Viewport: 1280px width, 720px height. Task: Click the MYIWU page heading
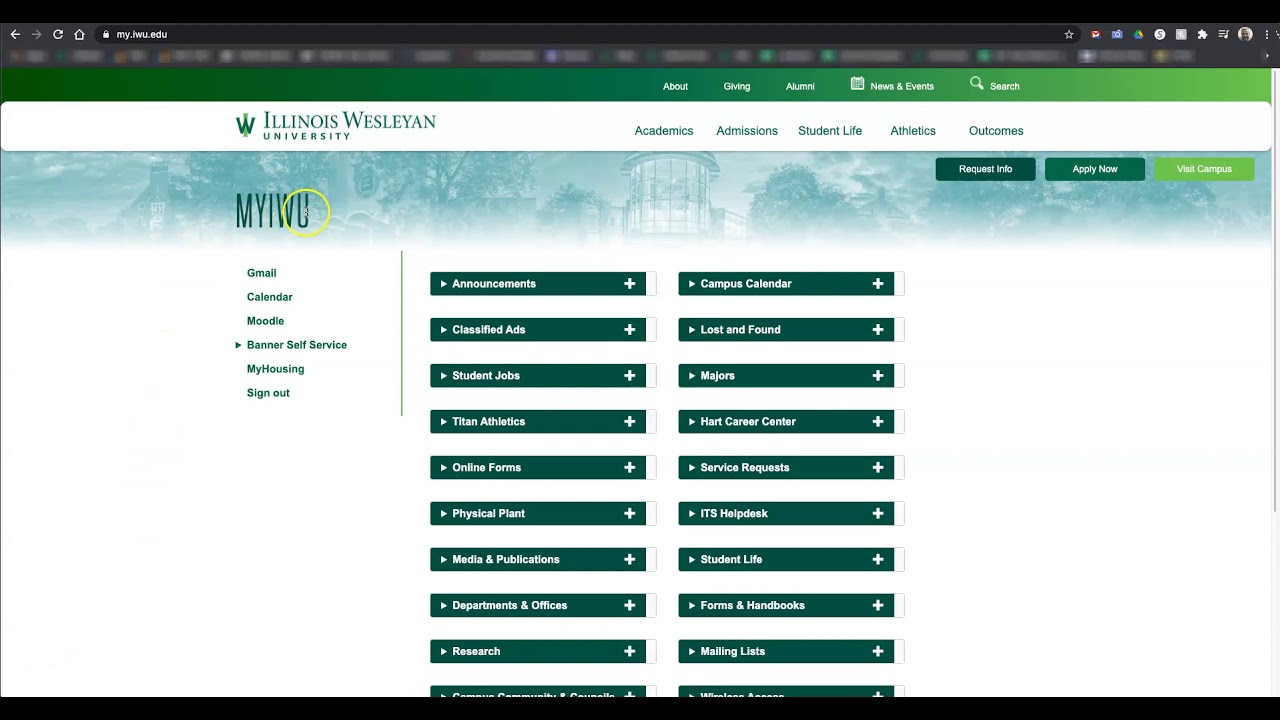272,211
